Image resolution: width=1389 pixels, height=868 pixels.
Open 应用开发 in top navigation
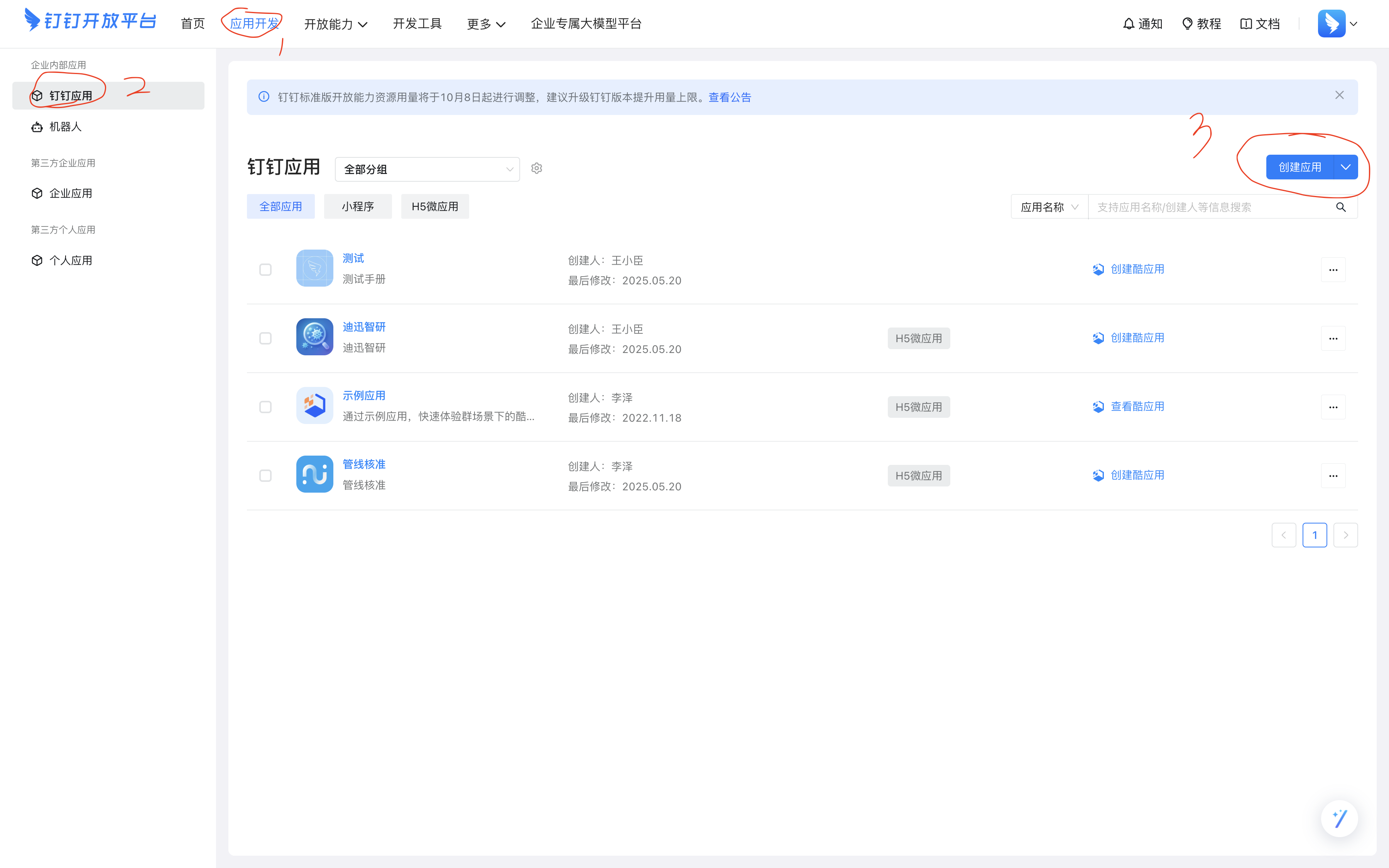(x=254, y=24)
